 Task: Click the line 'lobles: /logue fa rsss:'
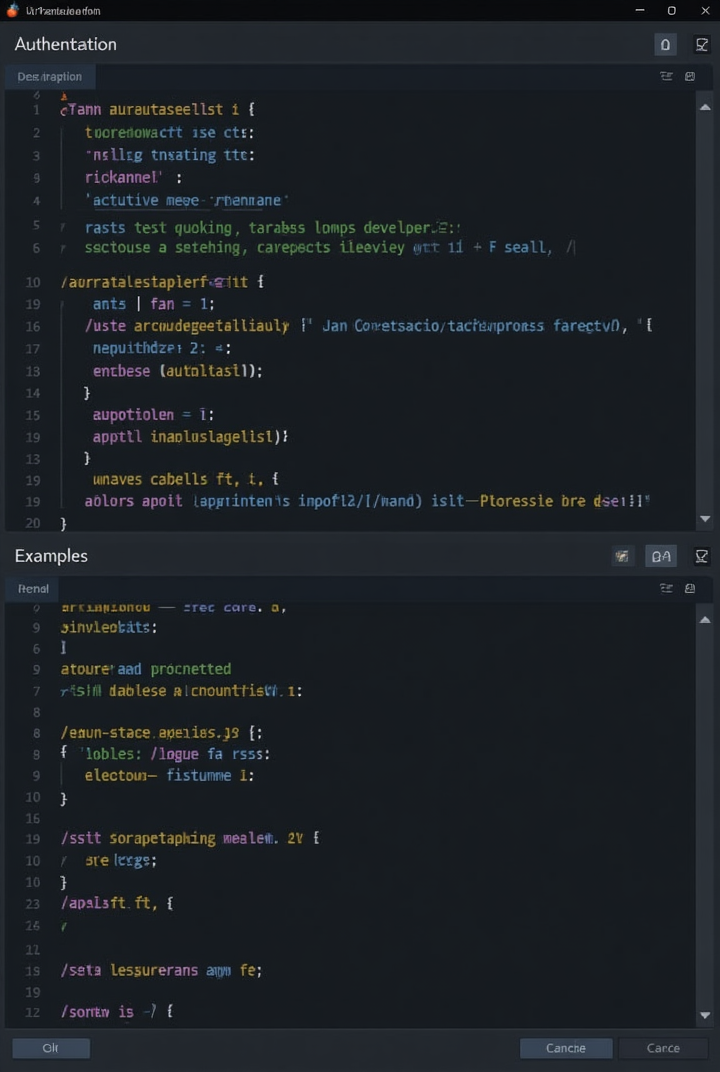(165, 755)
